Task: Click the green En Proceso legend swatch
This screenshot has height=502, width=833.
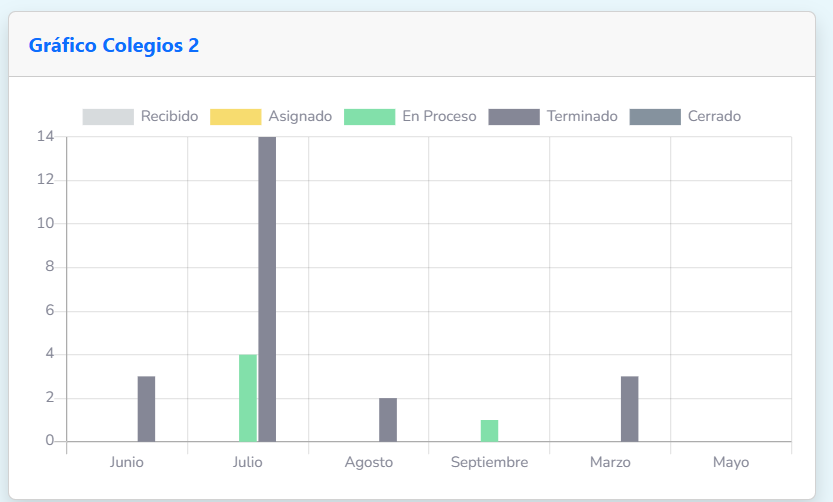Action: pyautogui.click(x=369, y=117)
